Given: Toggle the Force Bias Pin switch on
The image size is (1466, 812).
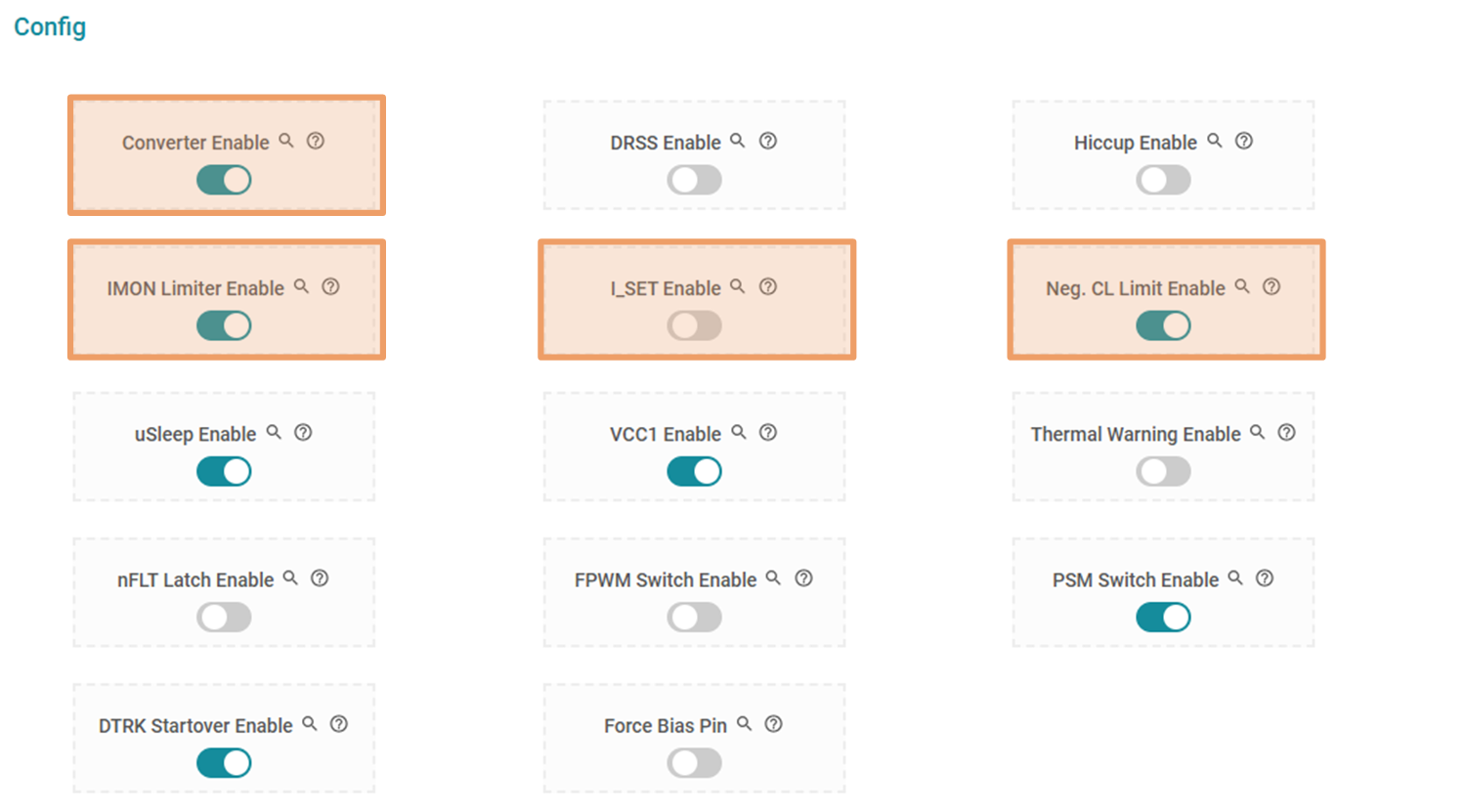Looking at the screenshot, I should click(x=694, y=762).
